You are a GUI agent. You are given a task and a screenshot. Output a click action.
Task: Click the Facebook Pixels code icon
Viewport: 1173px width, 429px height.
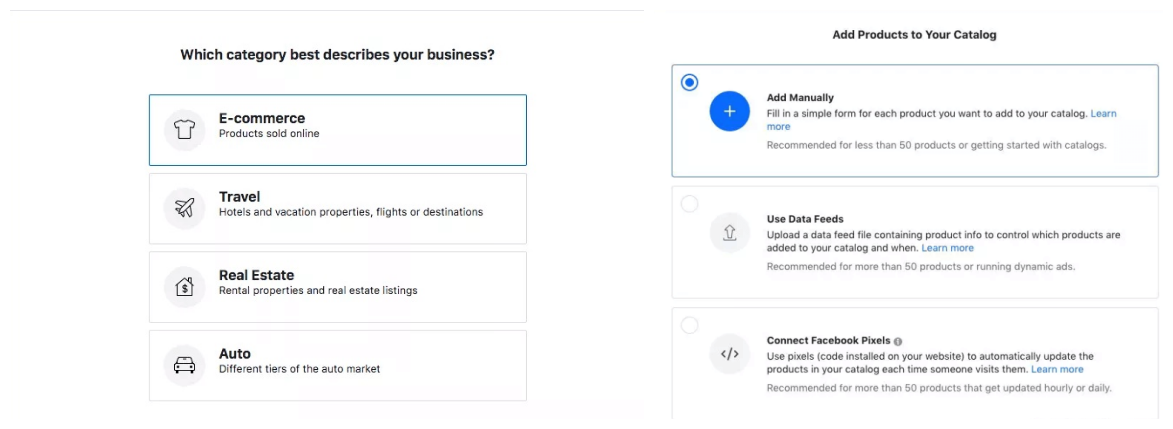729,353
